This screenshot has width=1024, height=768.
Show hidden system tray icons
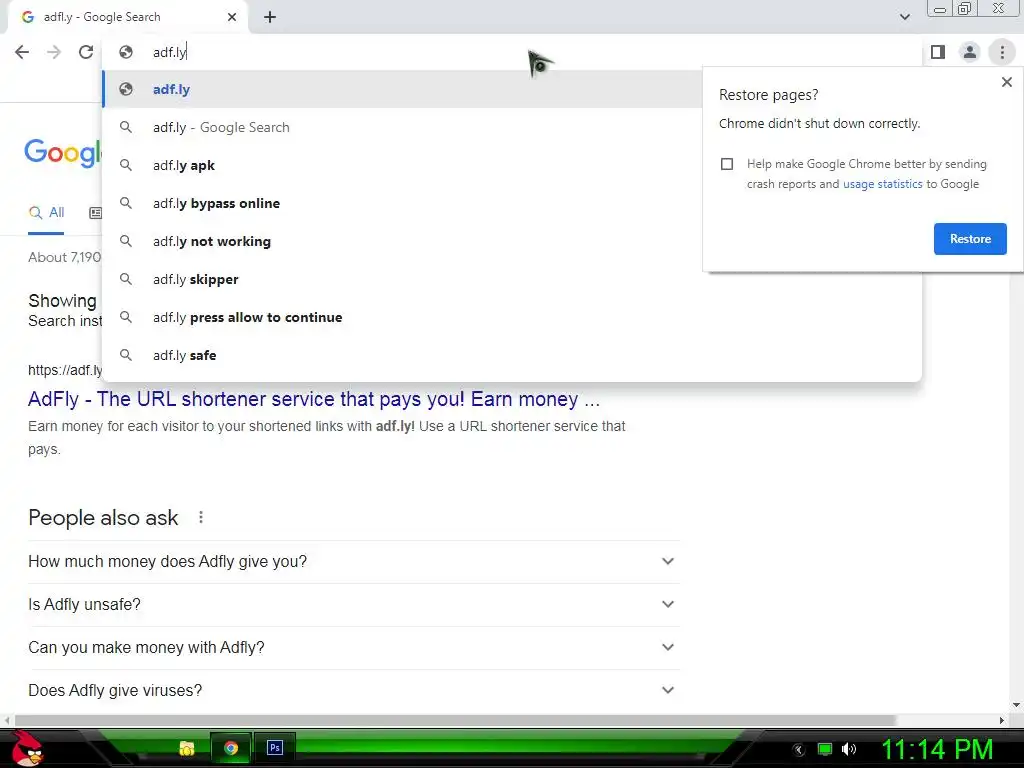click(x=799, y=750)
